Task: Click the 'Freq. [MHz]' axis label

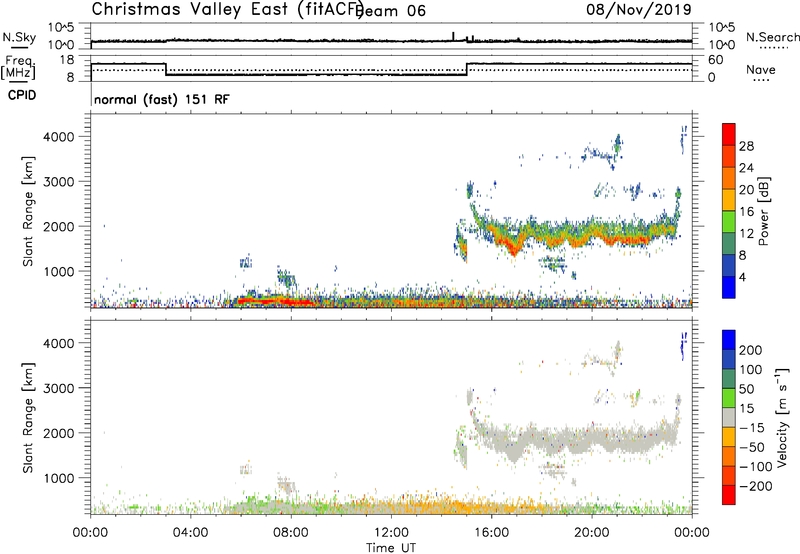Action: (x=18, y=68)
